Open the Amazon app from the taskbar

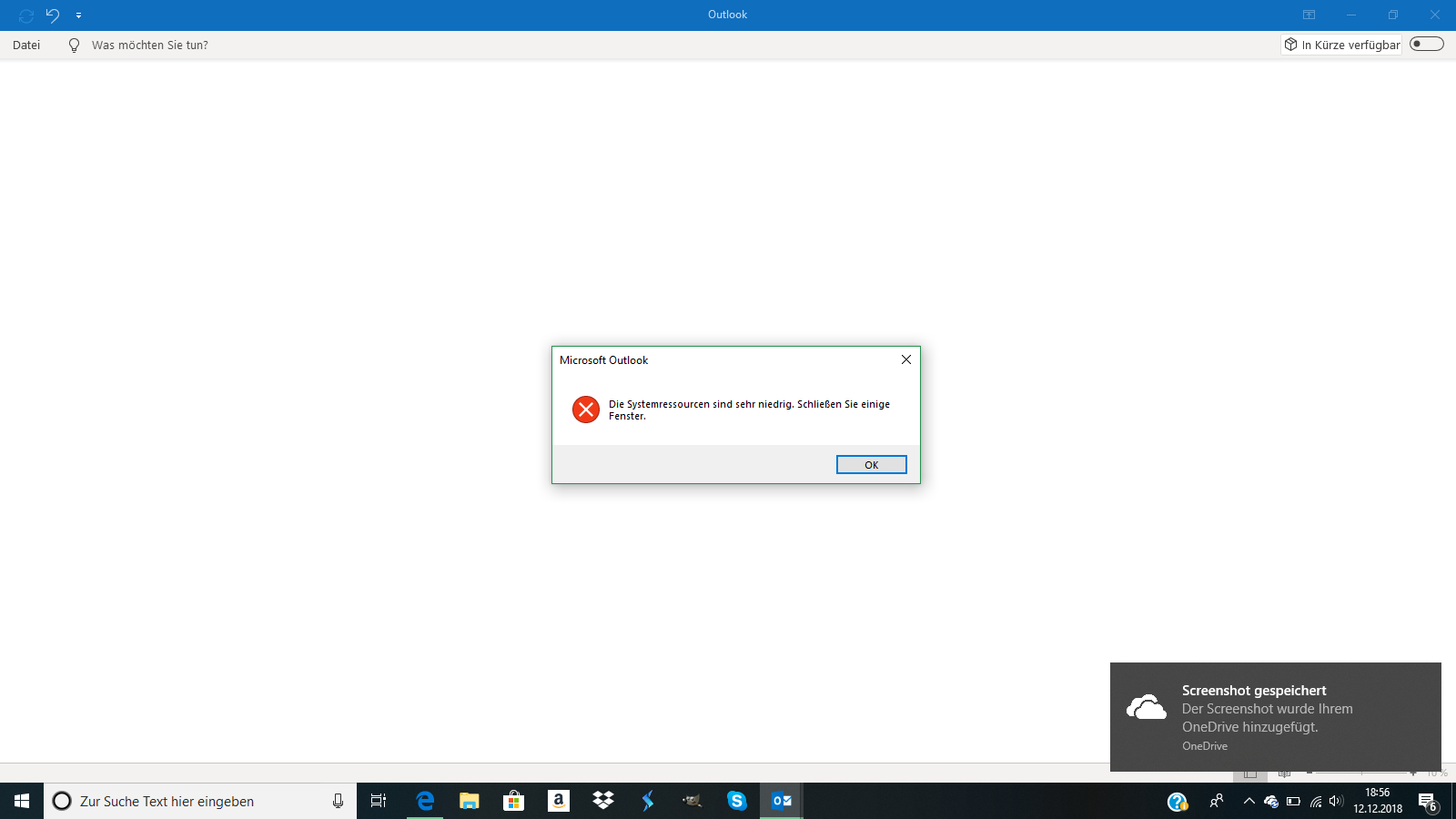559,801
